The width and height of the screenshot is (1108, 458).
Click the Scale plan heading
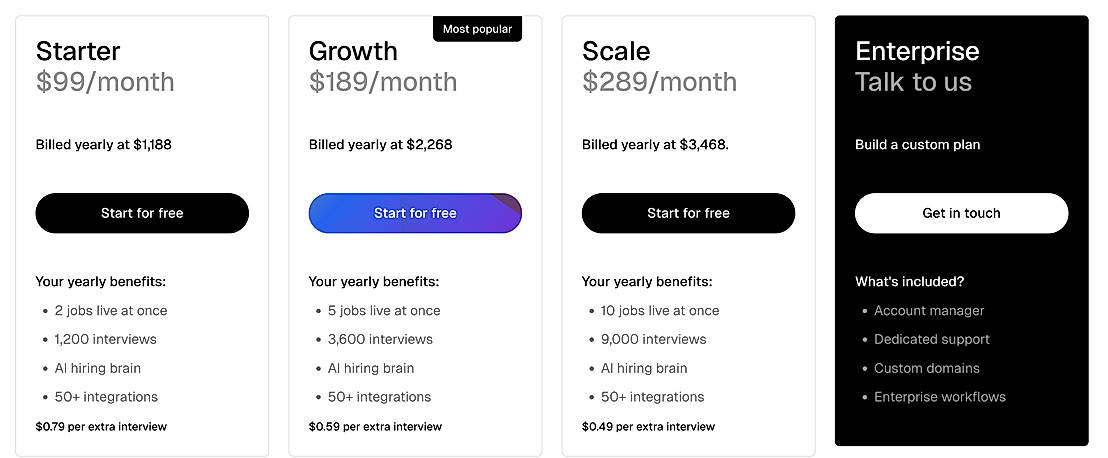pos(616,51)
